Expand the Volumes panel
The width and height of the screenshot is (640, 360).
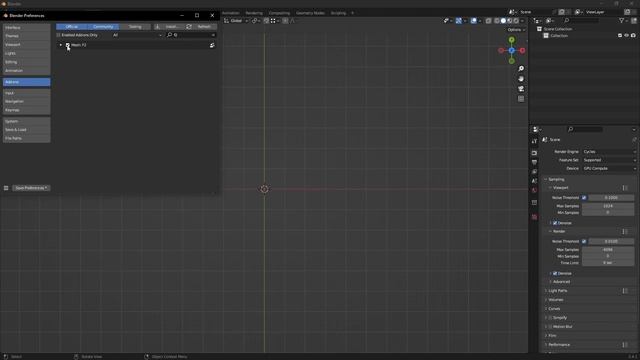pyautogui.click(x=556, y=300)
